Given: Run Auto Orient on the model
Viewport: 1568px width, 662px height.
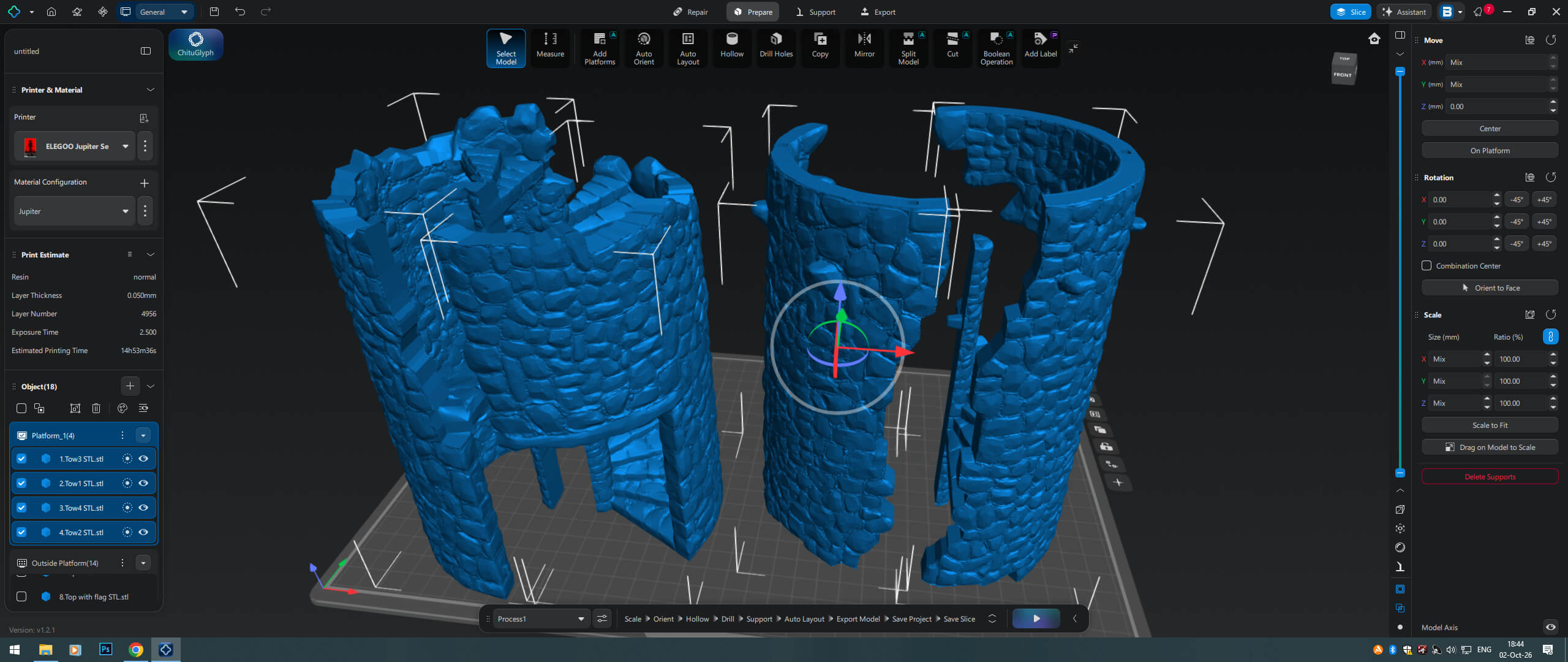Looking at the screenshot, I should coord(644,47).
